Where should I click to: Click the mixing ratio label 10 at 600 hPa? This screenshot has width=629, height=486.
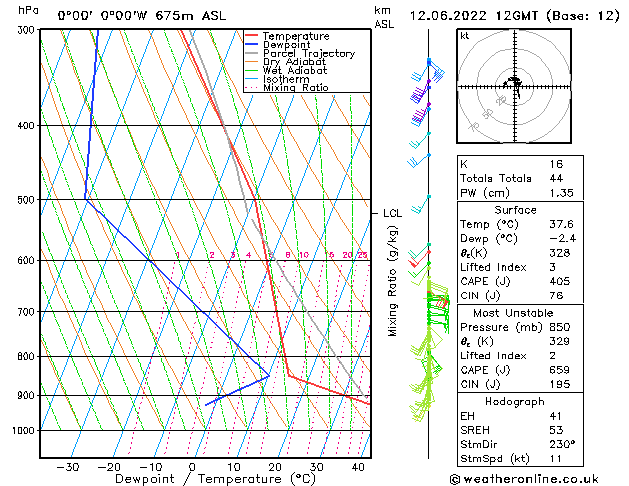[304, 255]
